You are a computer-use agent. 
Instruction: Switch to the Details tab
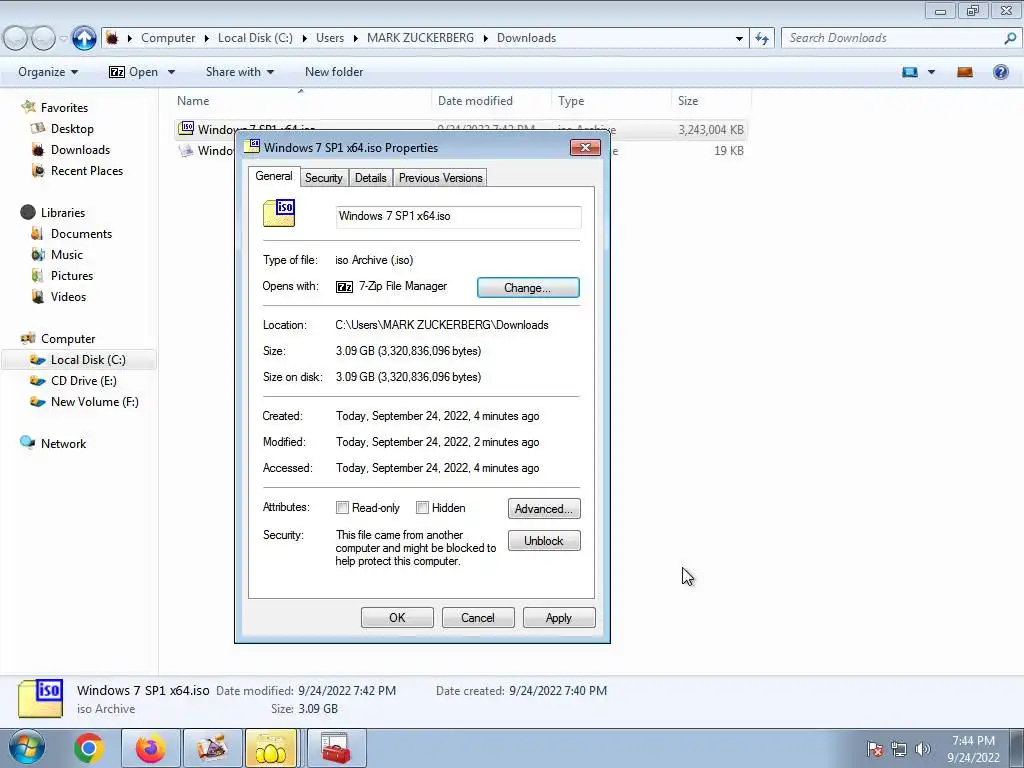point(370,178)
